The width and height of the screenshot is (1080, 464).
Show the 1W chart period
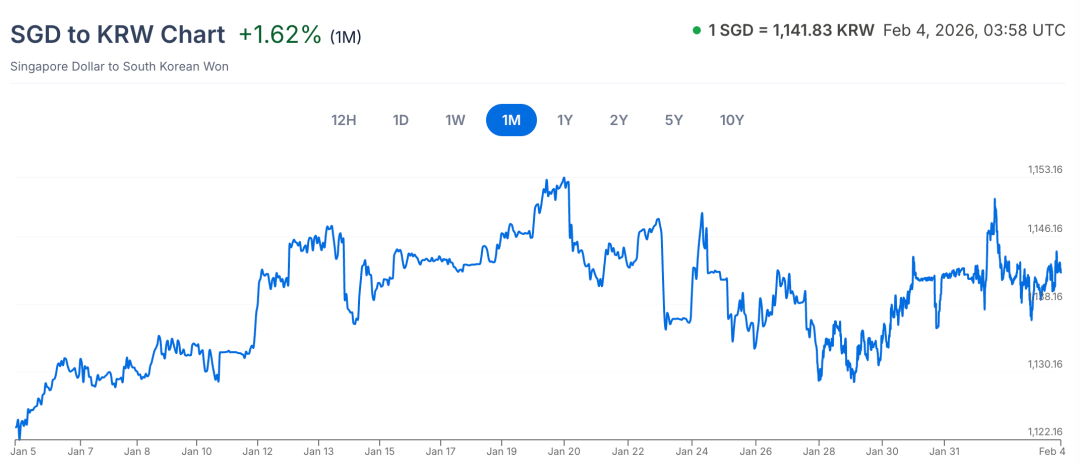pyautogui.click(x=455, y=120)
